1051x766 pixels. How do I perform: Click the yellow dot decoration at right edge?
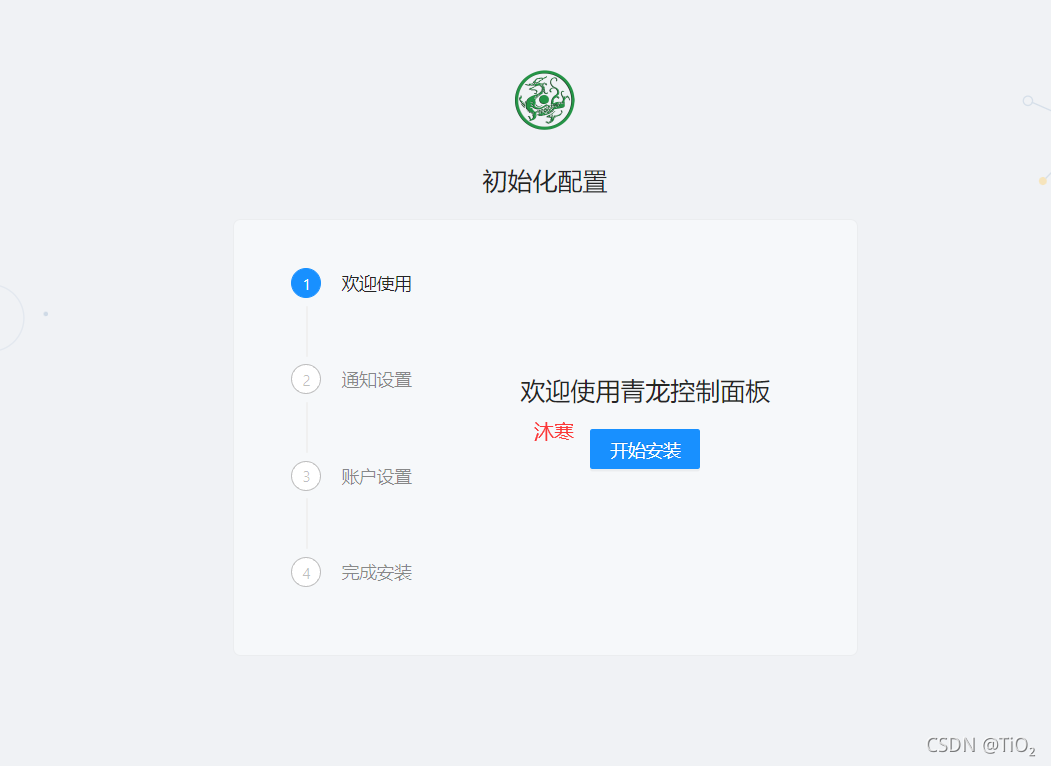click(1042, 181)
